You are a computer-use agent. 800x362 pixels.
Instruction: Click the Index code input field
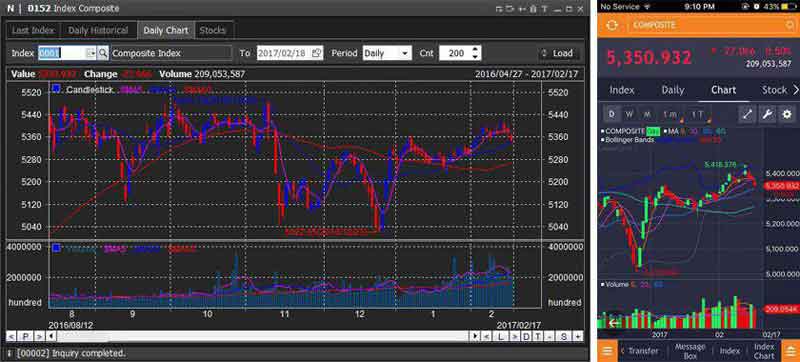pyautogui.click(x=62, y=53)
